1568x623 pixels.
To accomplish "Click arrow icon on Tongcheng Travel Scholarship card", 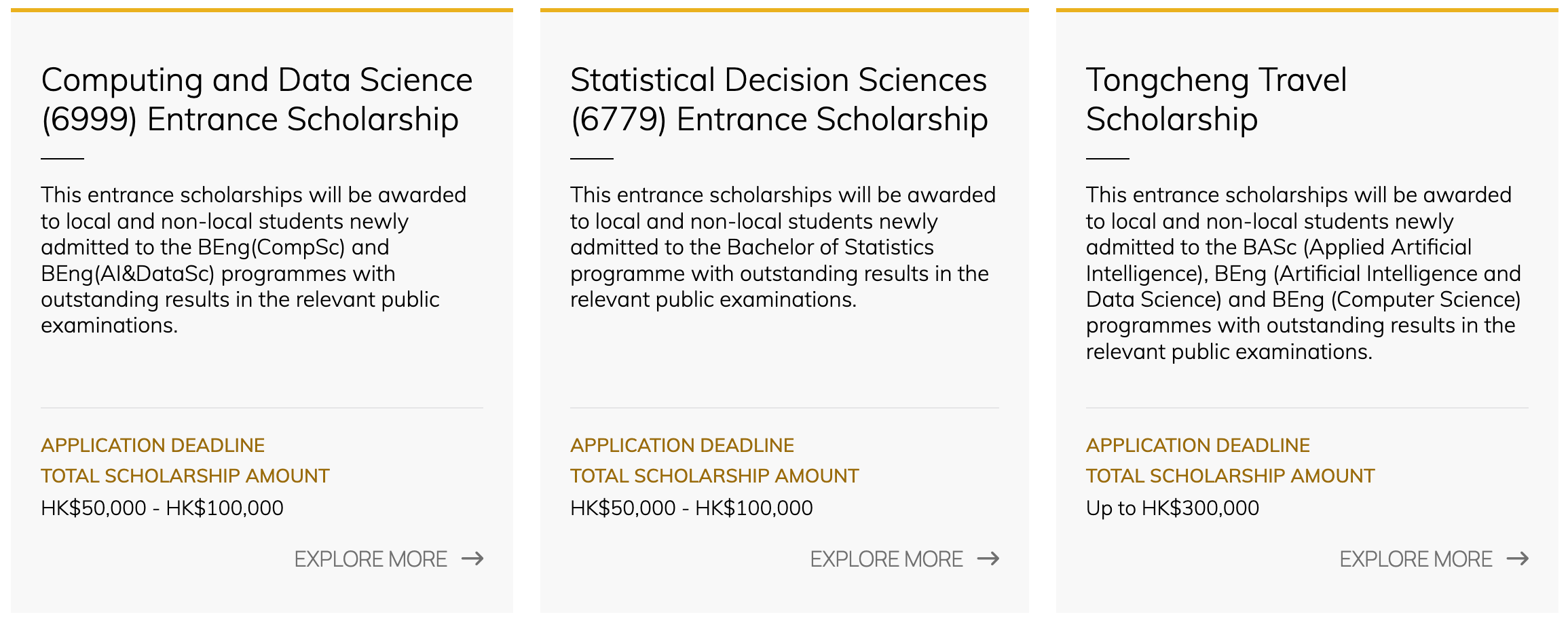I will click(1518, 559).
